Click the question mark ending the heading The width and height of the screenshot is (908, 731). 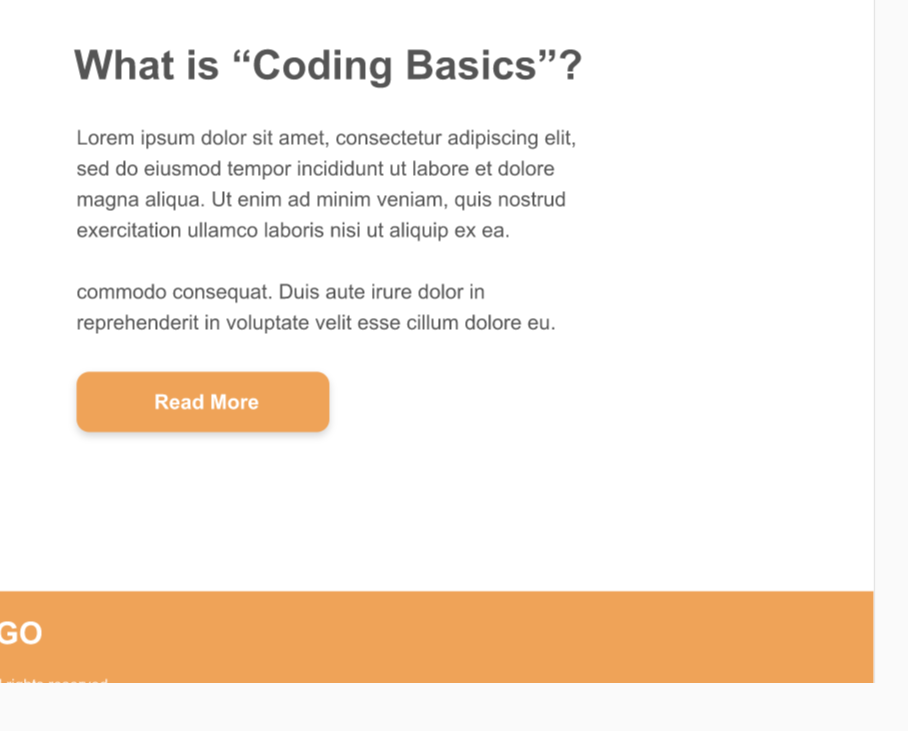(570, 66)
